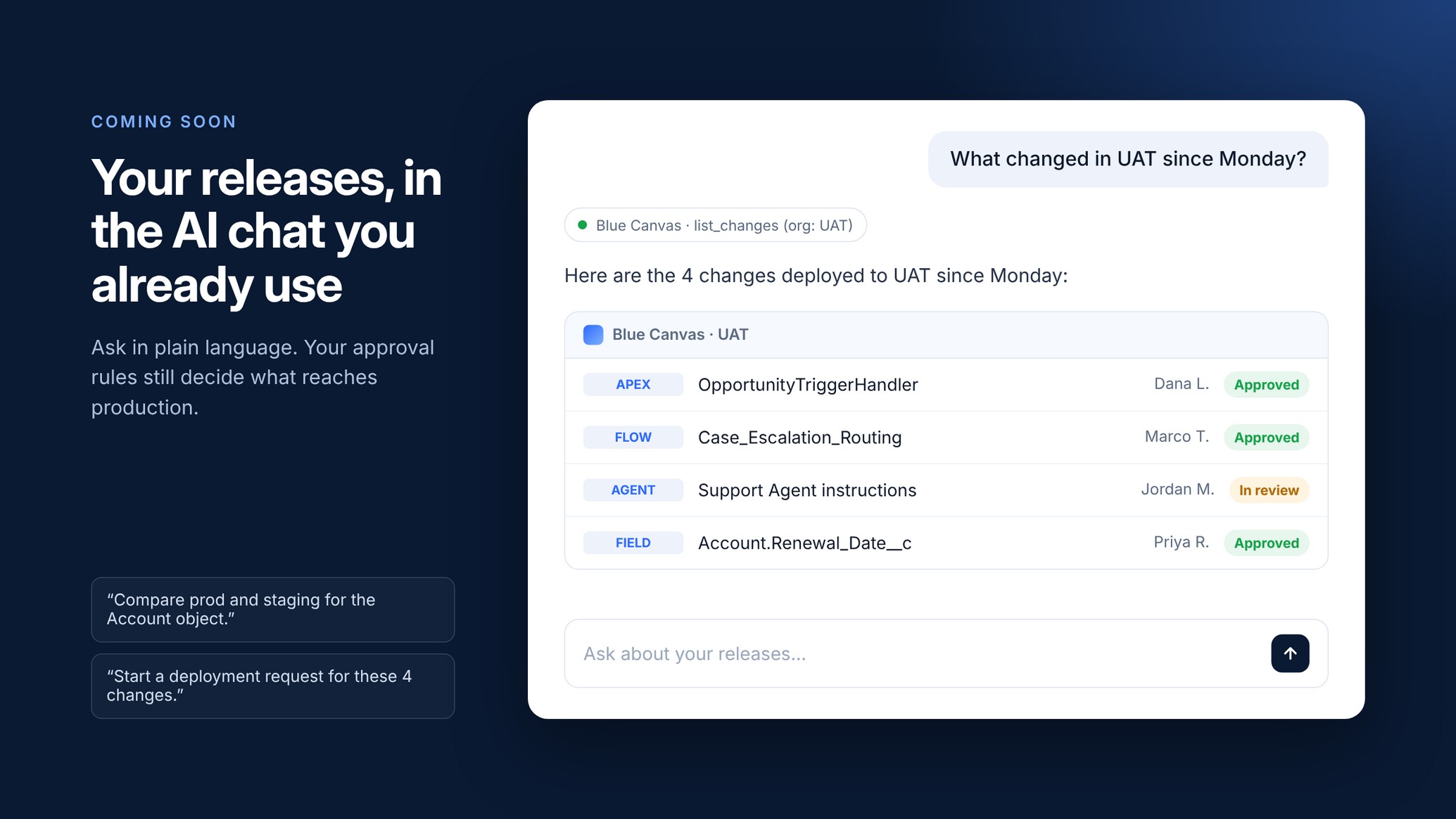Click the Approved badge for Dana L.
This screenshot has height=819, width=1456.
tap(1266, 384)
